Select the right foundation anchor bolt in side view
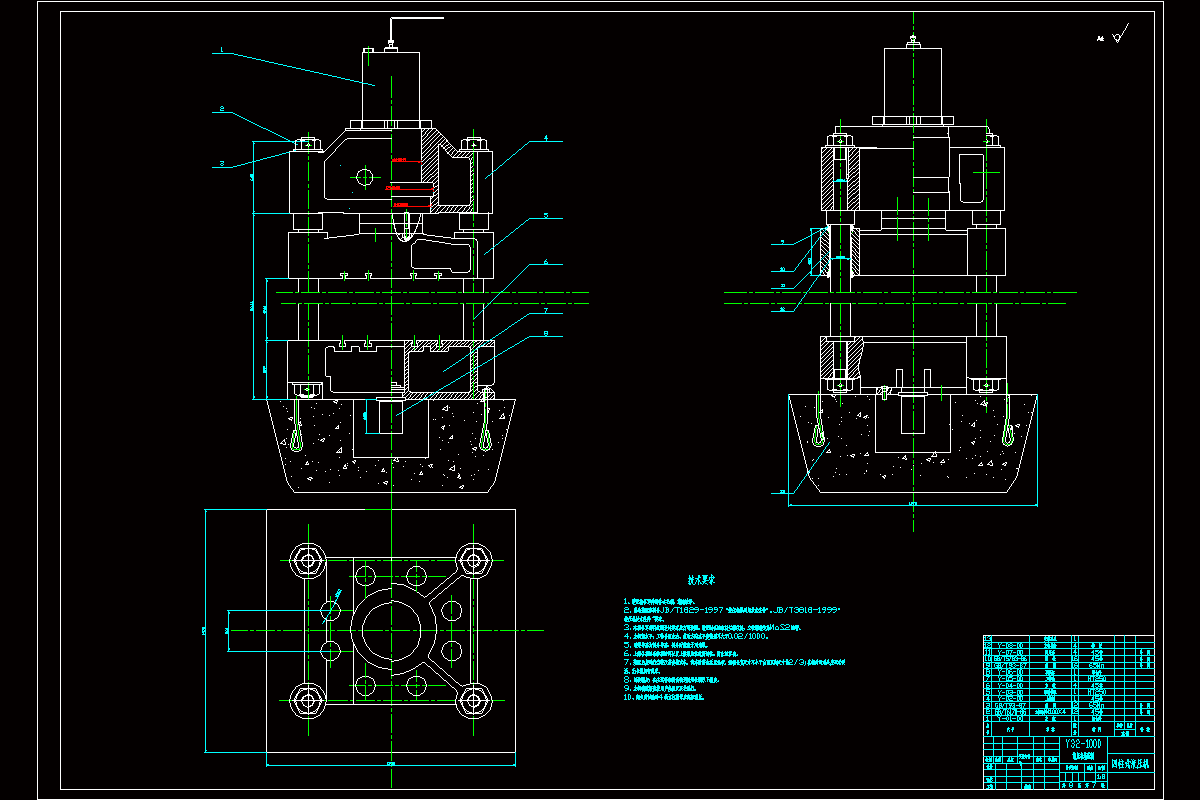Viewport: 1200px width, 800px height. click(x=1006, y=422)
